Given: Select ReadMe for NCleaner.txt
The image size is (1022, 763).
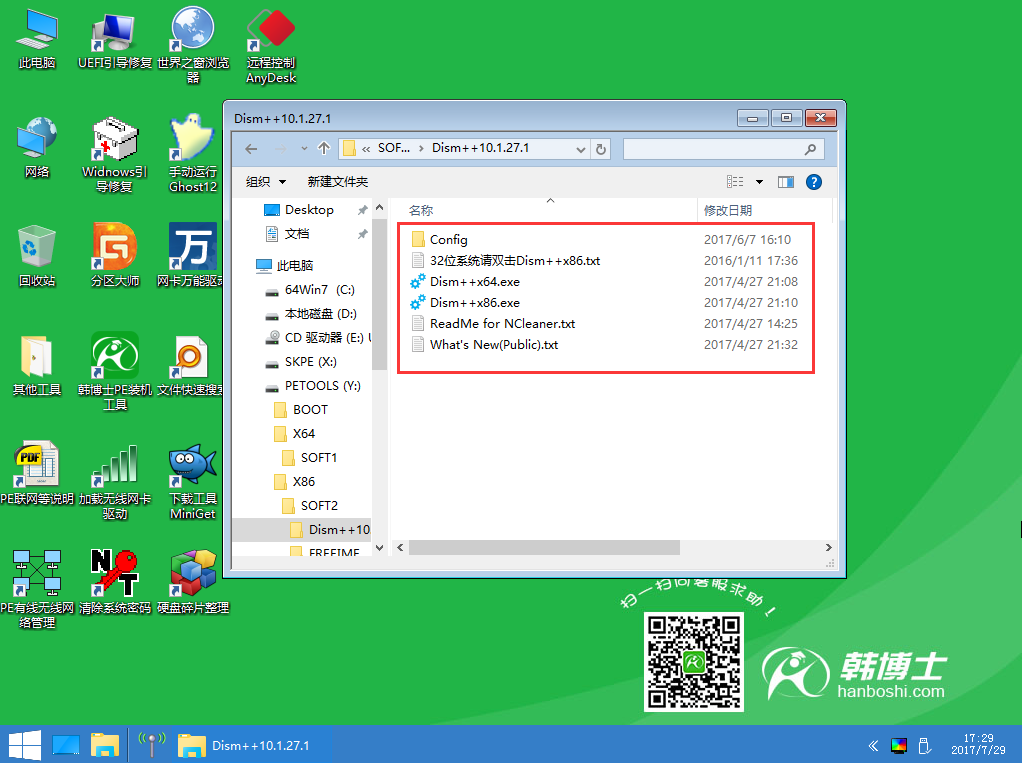Looking at the screenshot, I should (503, 323).
